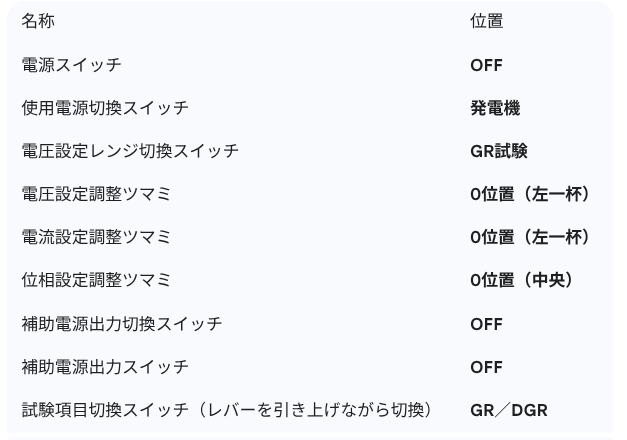
Task: Select the 電流設定調整ツマミ name cell
Action: [96, 237]
